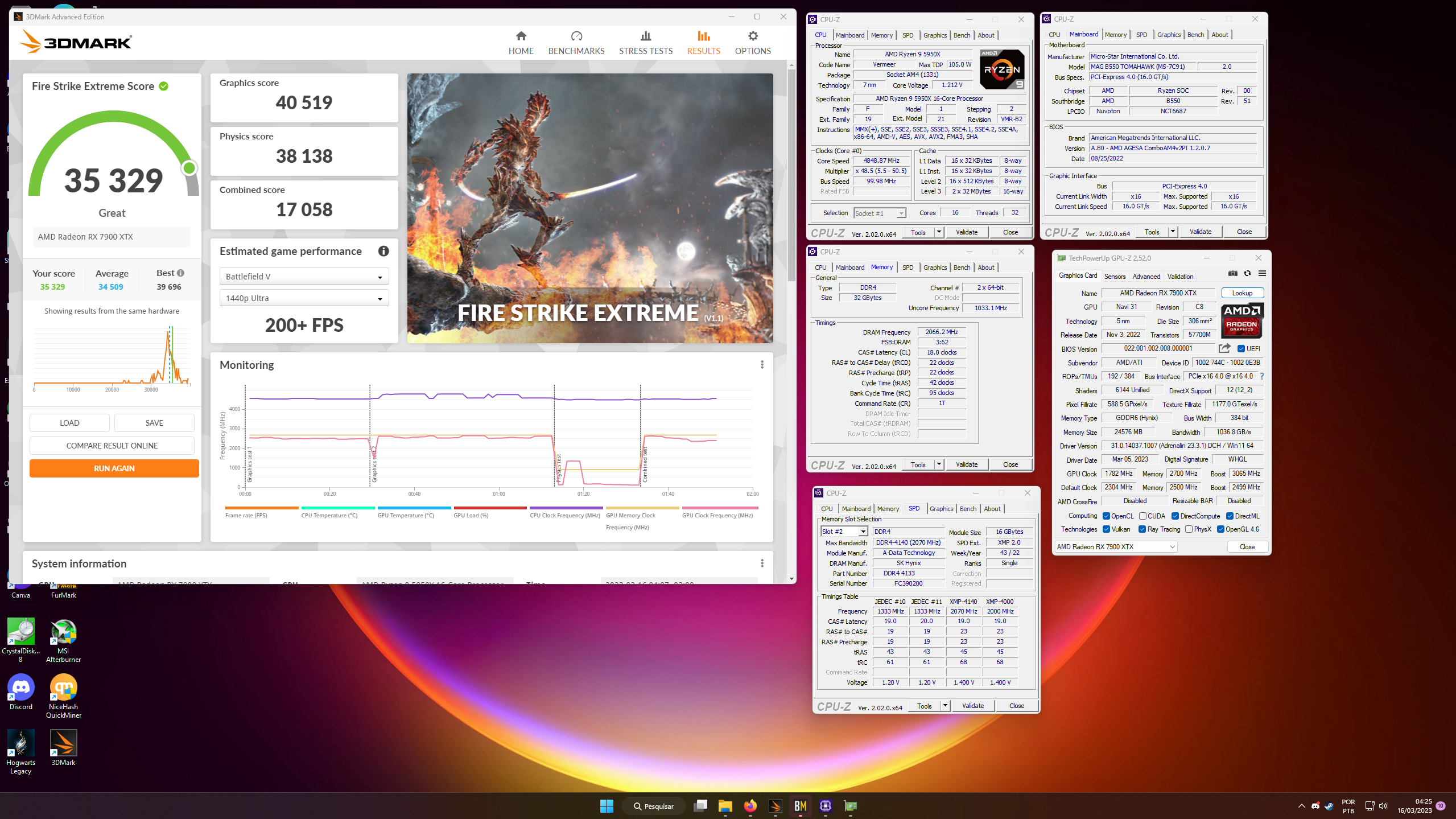Image resolution: width=1456 pixels, height=819 pixels.
Task: Click the CPU Clock Frequency purple legend swatch
Action: coord(566,508)
